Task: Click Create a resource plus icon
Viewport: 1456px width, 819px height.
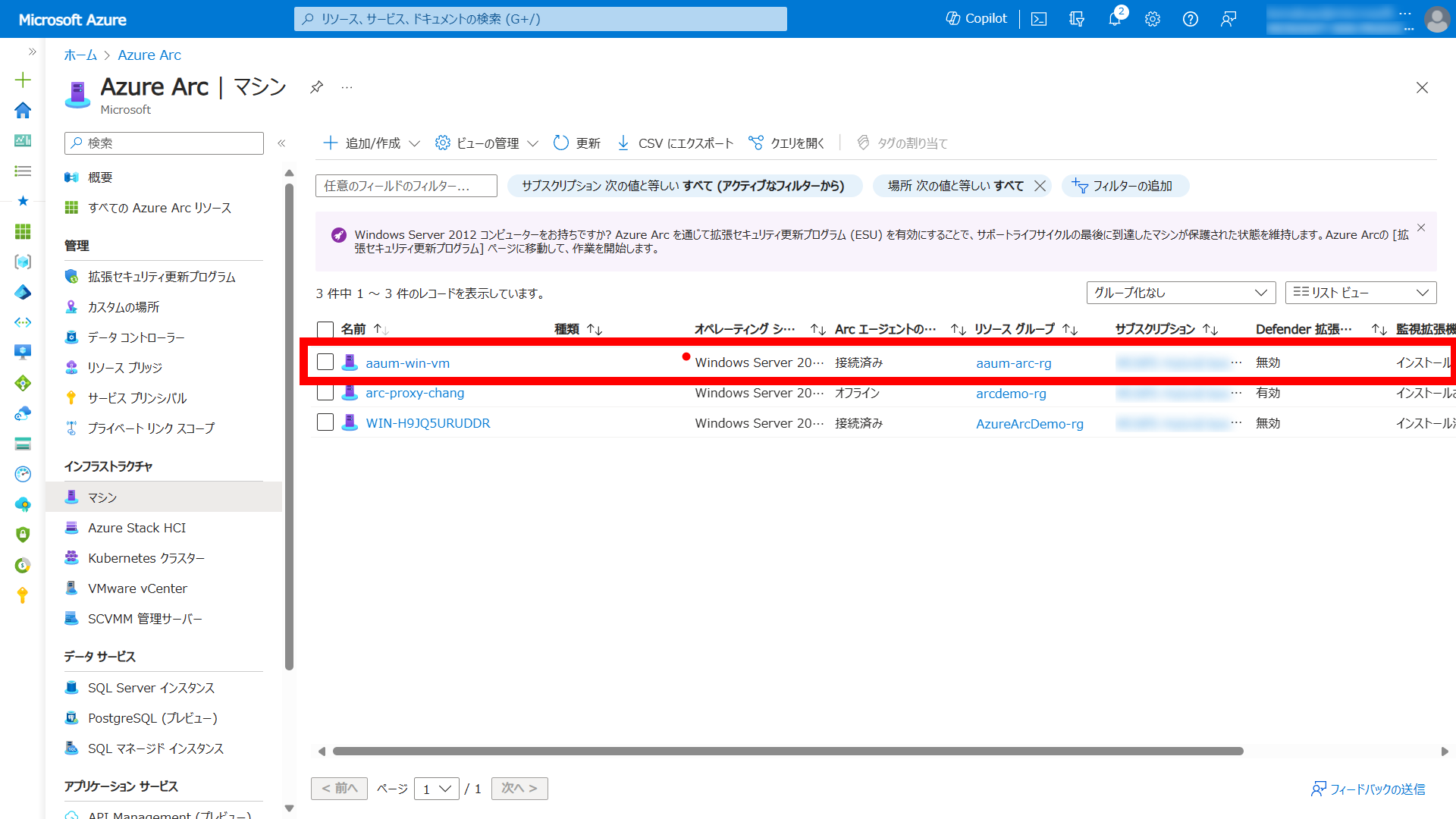Action: point(23,80)
